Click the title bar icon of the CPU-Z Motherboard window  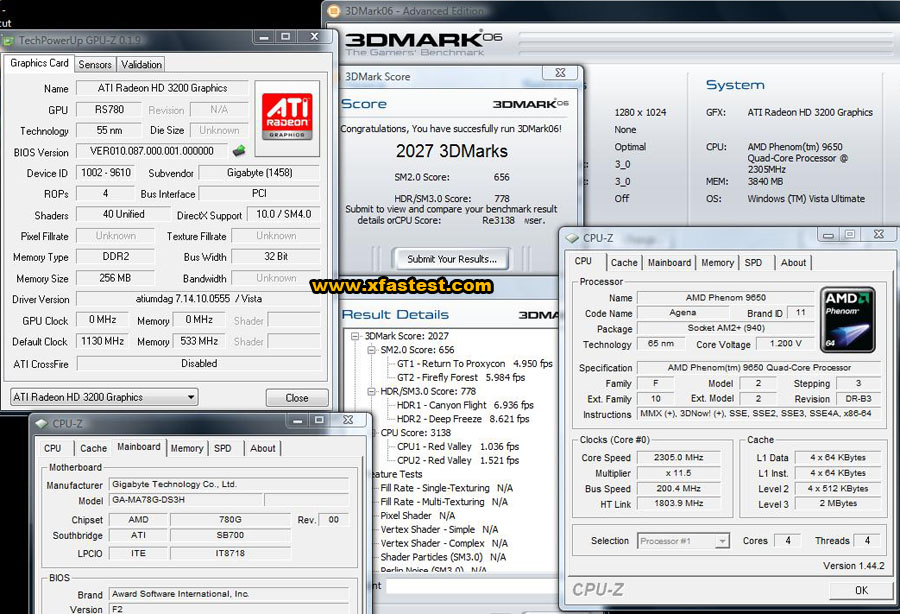pyautogui.click(x=41, y=423)
